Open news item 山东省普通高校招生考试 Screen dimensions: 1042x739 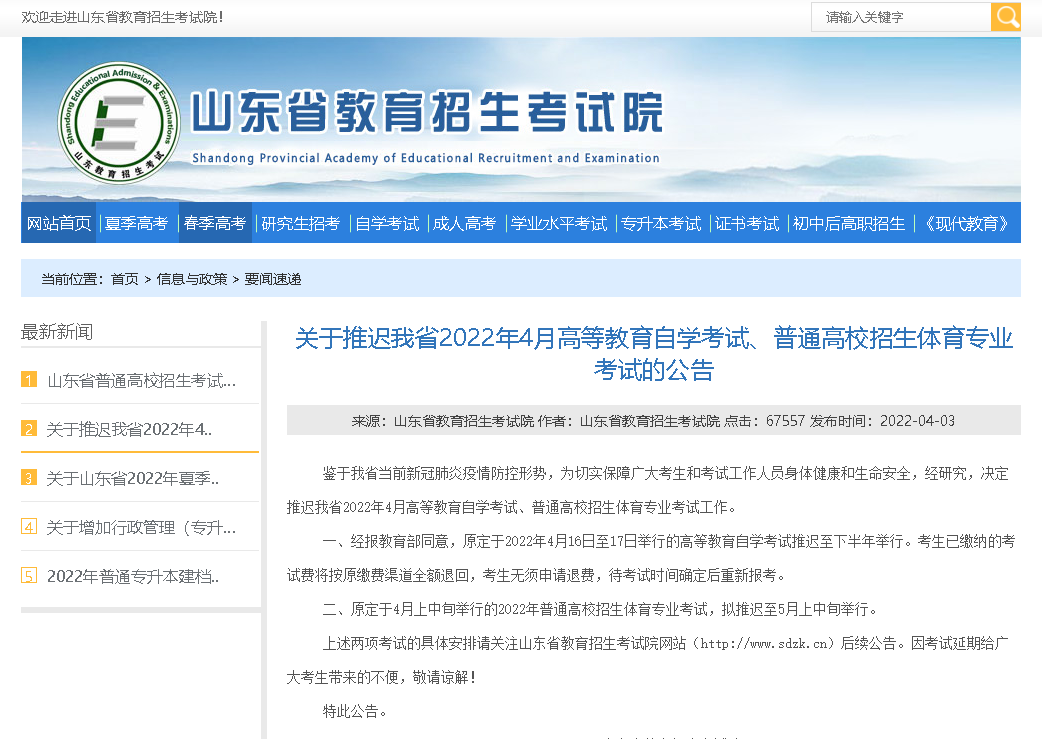141,380
